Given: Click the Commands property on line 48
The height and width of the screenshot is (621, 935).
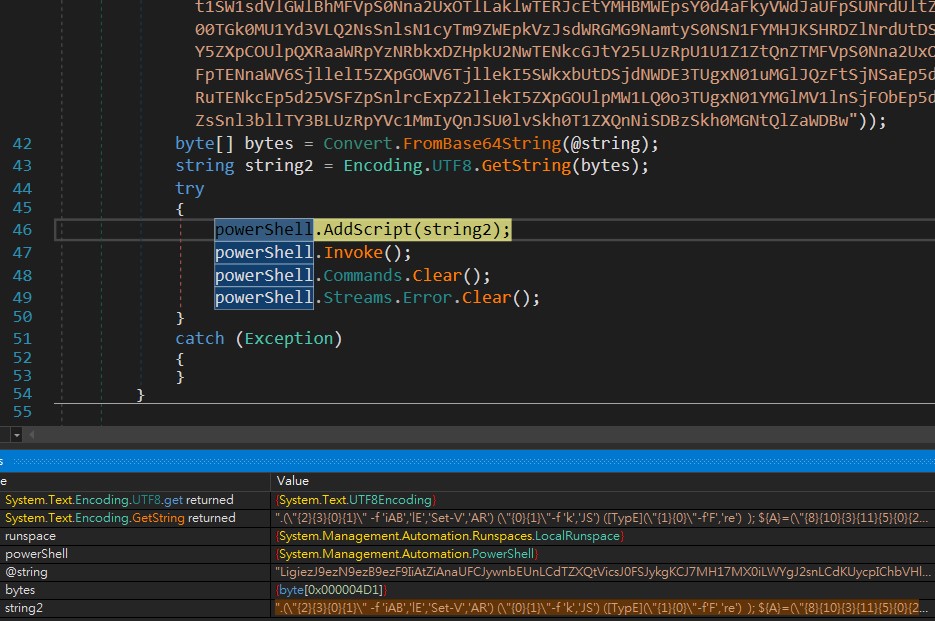Looking at the screenshot, I should pos(363,276).
